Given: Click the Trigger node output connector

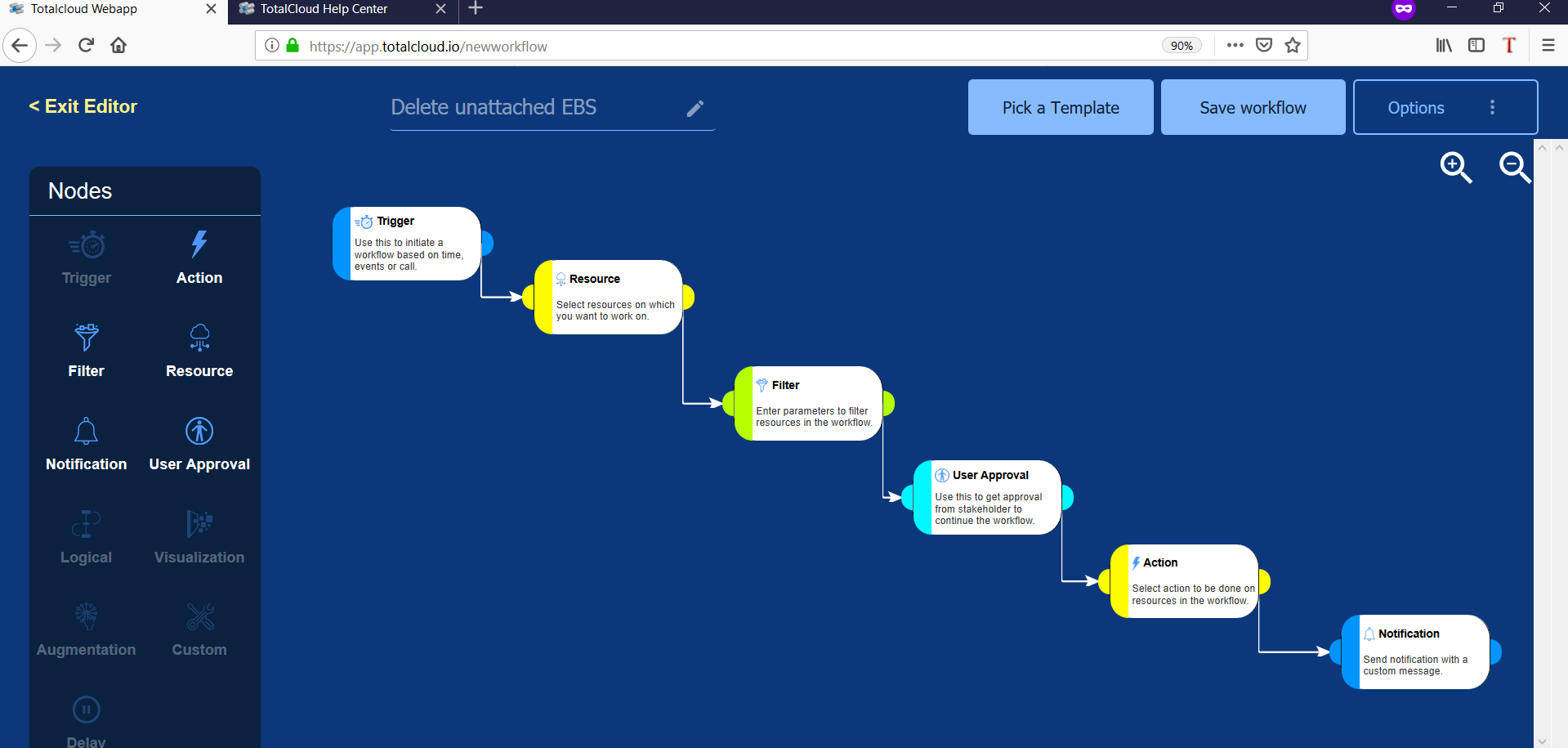Looking at the screenshot, I should click(x=487, y=243).
